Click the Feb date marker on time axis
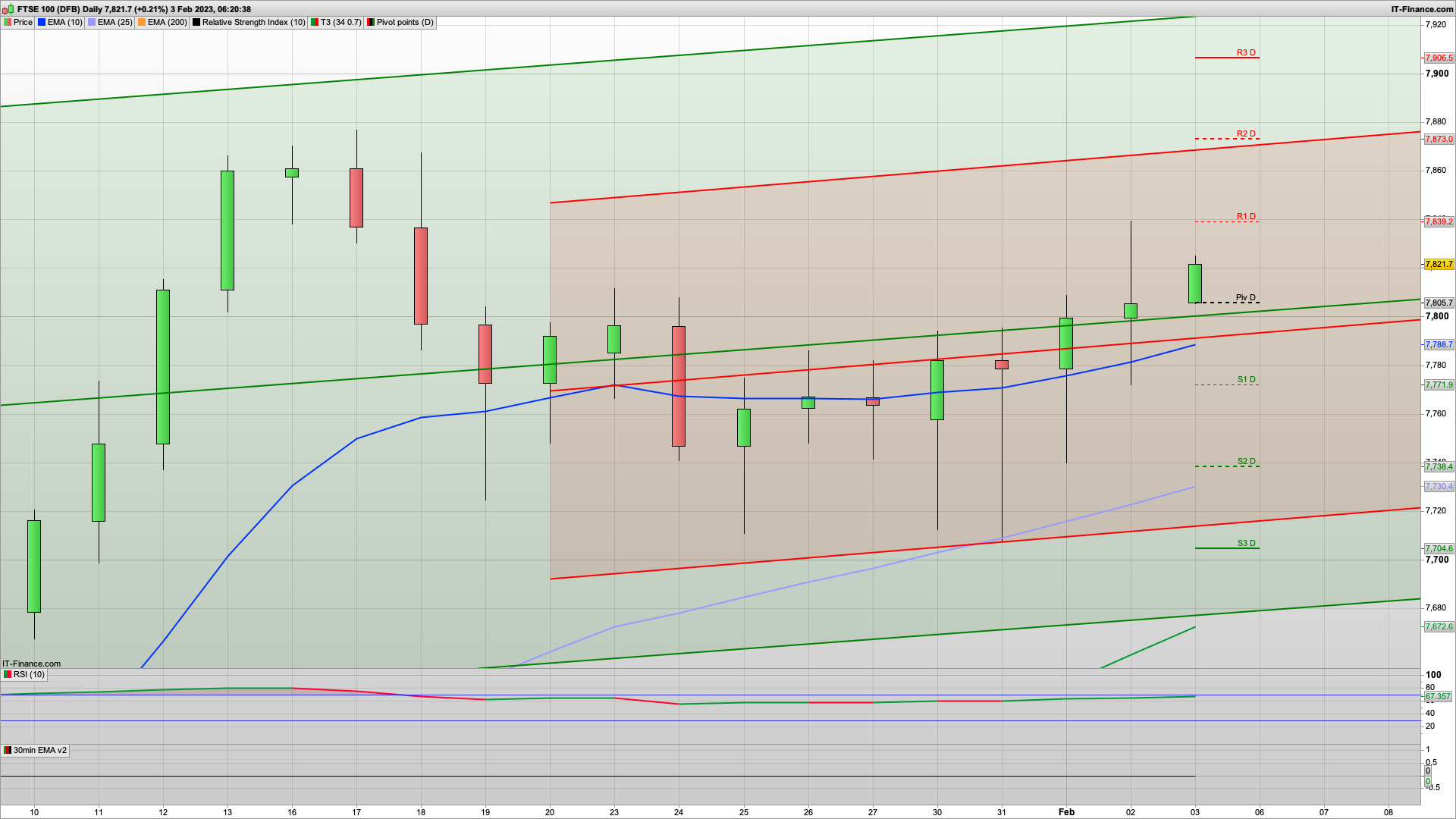The image size is (1456, 819). click(x=1066, y=811)
